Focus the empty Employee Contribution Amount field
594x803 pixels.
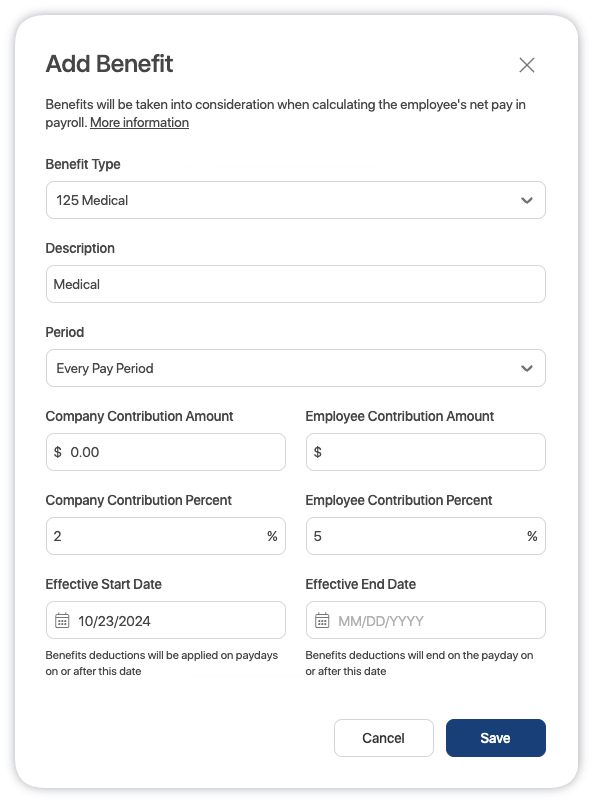click(x=426, y=452)
